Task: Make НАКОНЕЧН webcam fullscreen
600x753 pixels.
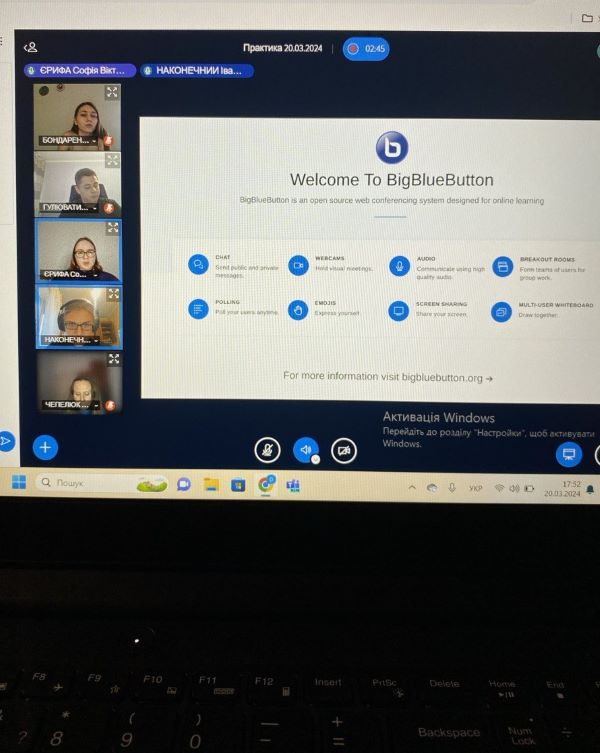Action: (x=113, y=294)
